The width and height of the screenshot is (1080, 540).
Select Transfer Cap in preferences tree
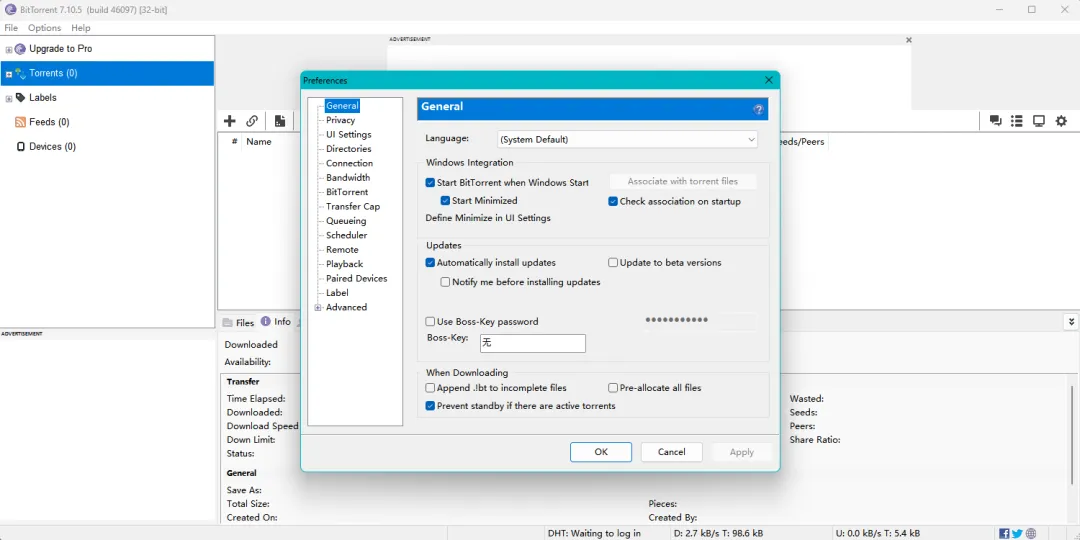(353, 207)
